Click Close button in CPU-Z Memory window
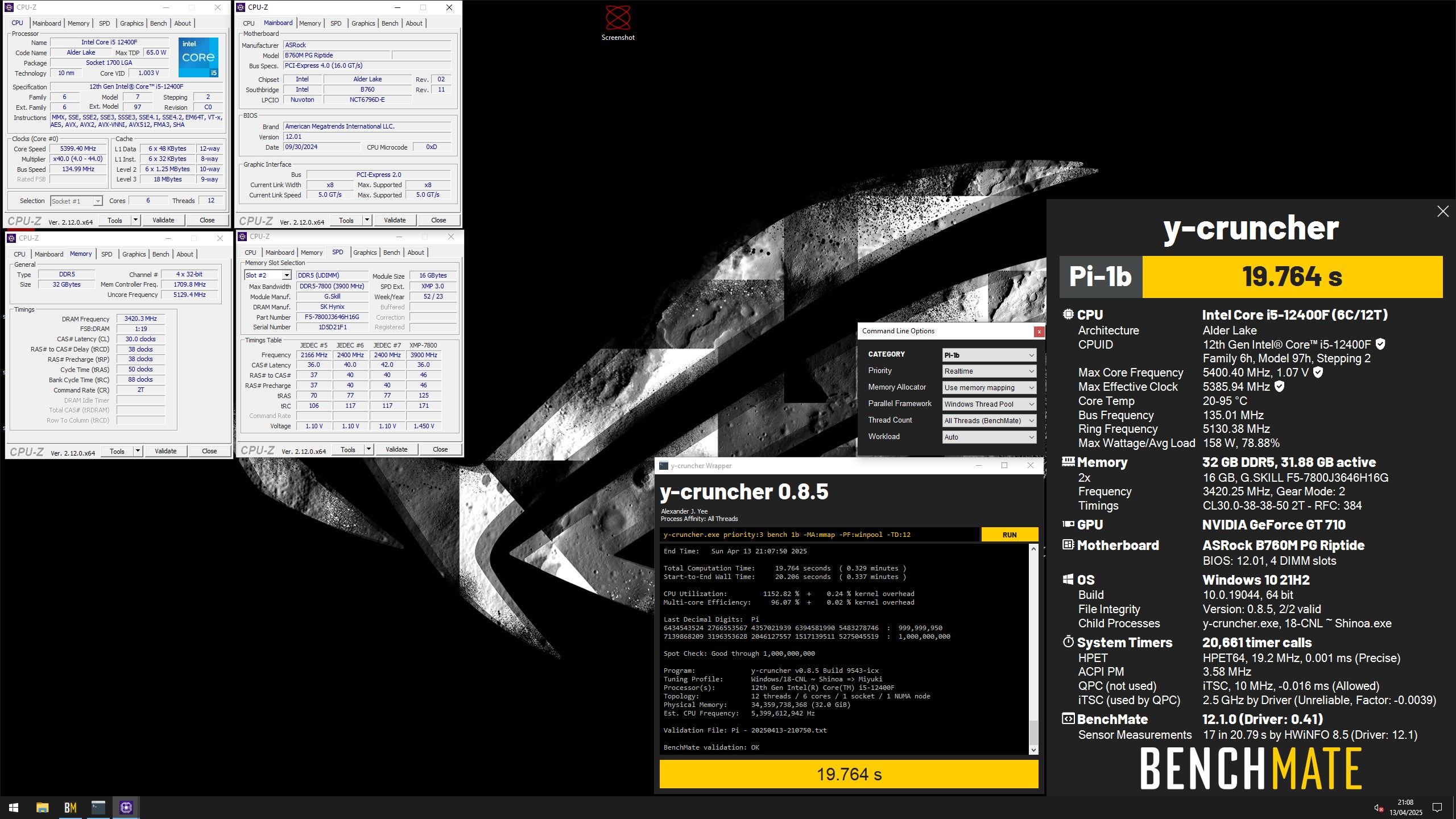1456x819 pixels. (x=209, y=451)
